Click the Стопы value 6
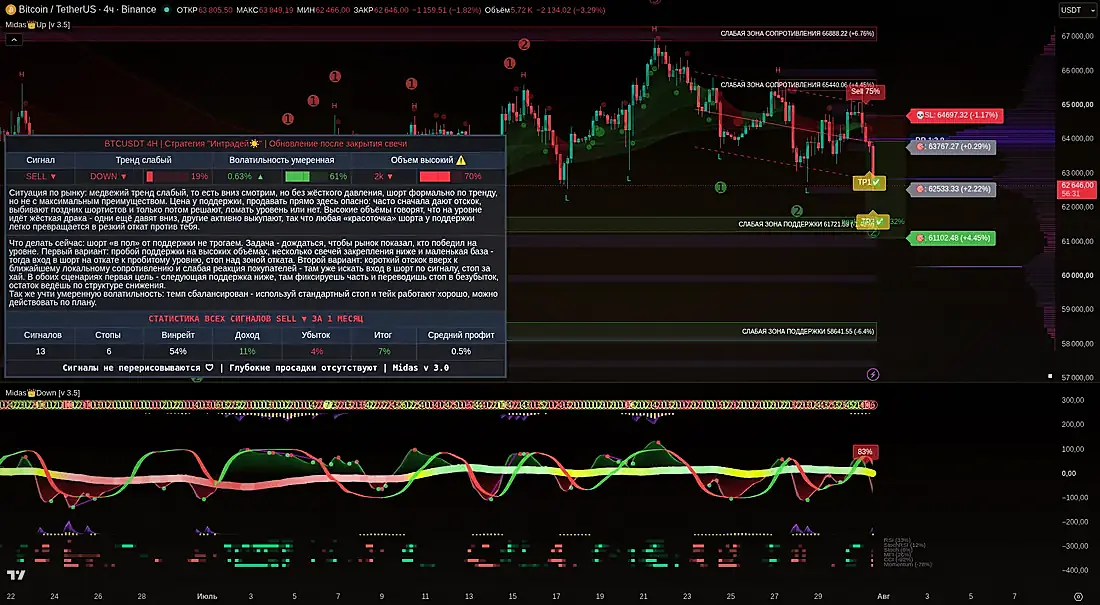This screenshot has width=1100, height=605. 109,352
